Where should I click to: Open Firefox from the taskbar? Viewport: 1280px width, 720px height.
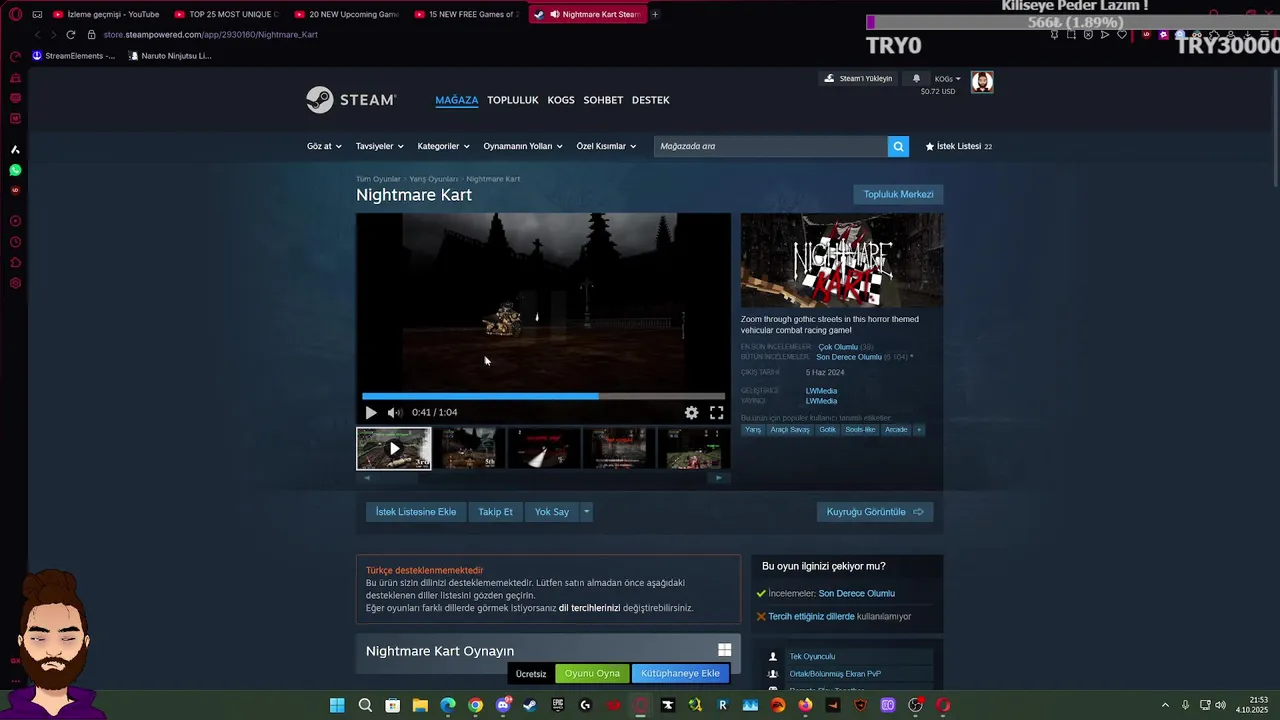pyautogui.click(x=805, y=705)
